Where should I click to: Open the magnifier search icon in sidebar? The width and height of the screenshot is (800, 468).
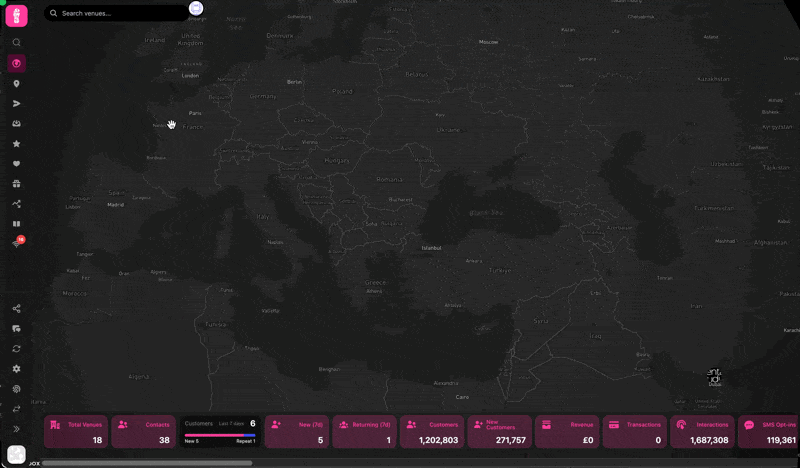pyautogui.click(x=16, y=43)
